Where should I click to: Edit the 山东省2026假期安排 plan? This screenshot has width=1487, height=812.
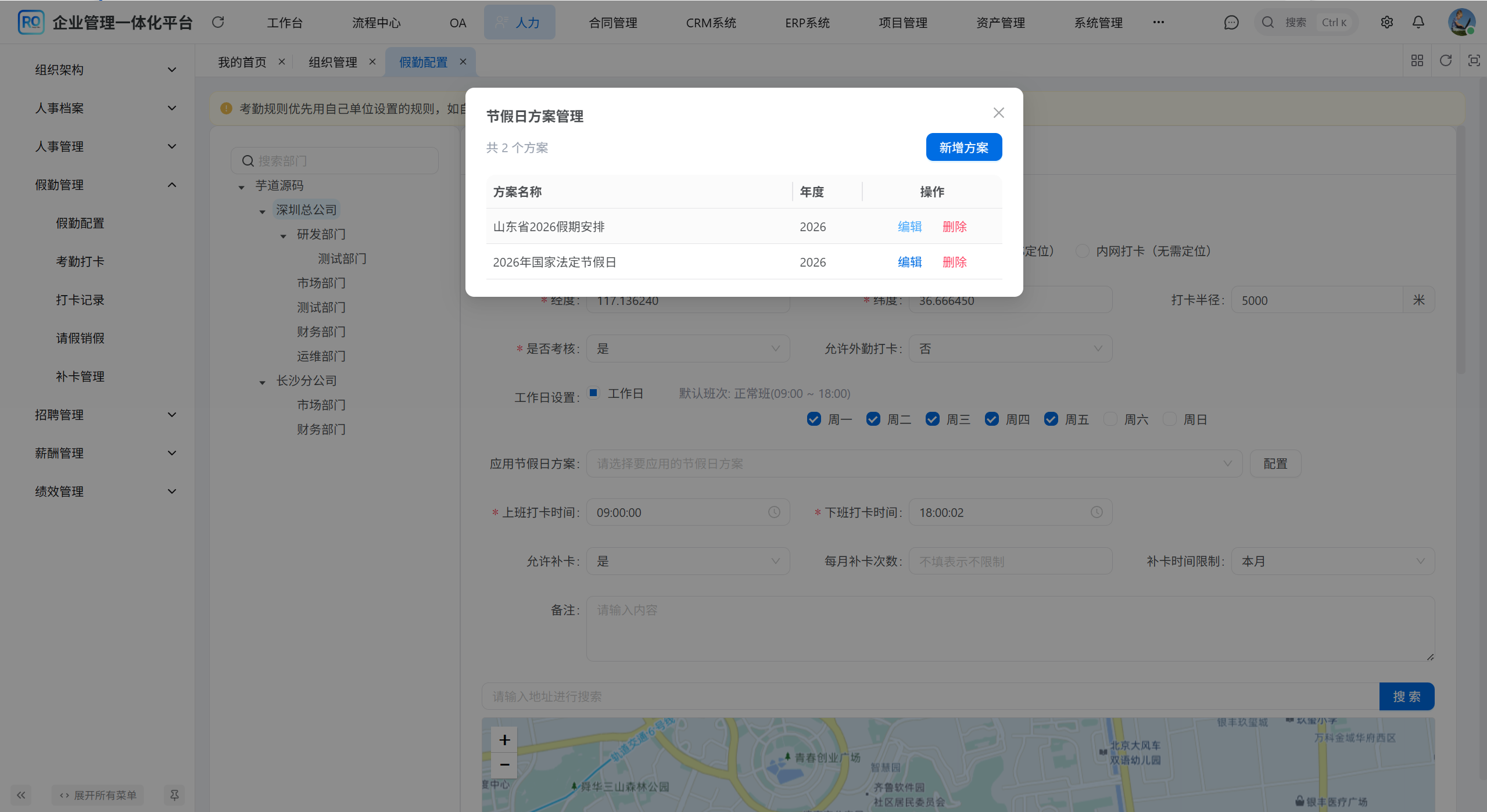pos(909,227)
